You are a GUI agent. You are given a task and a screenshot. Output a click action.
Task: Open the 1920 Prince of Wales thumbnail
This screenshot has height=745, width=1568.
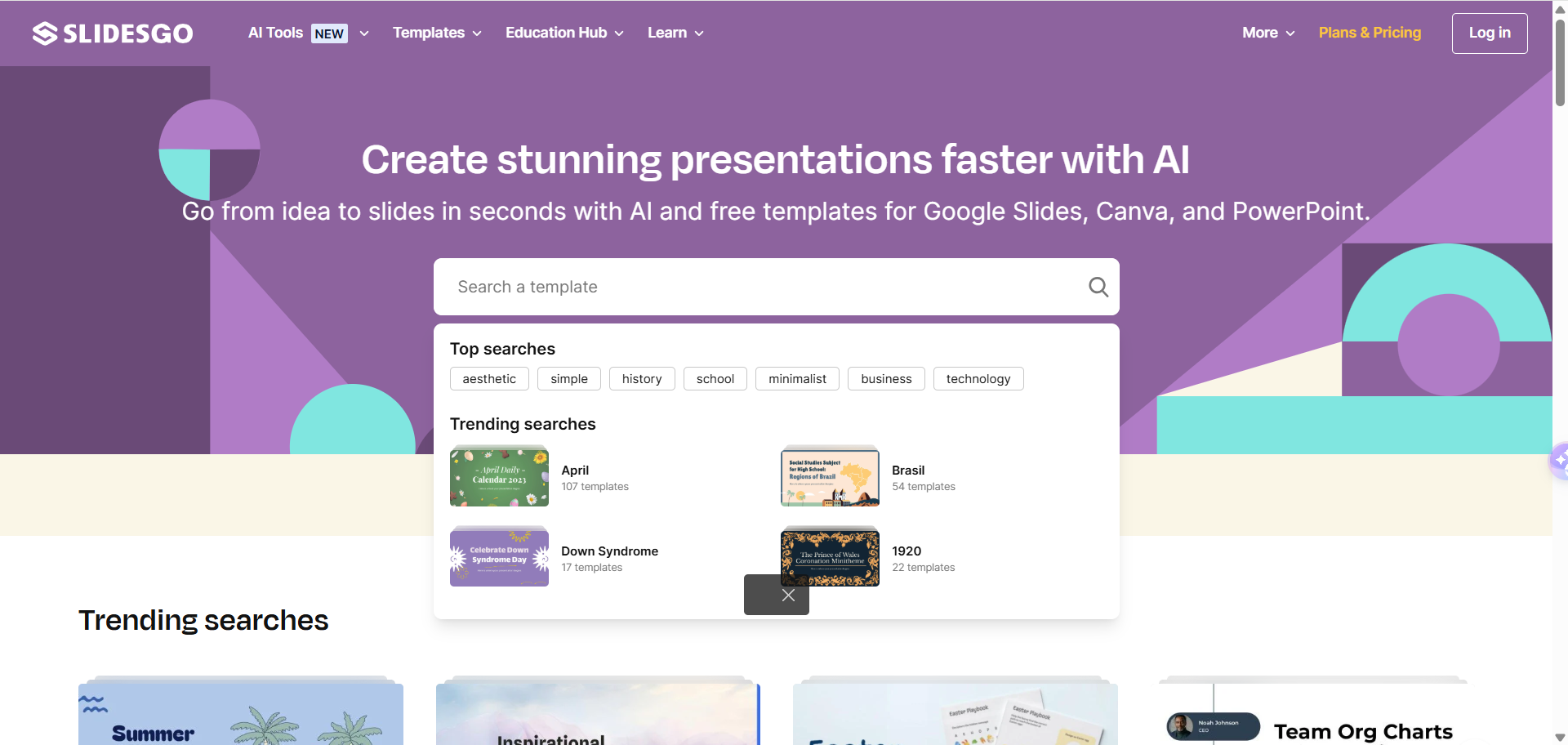830,557
